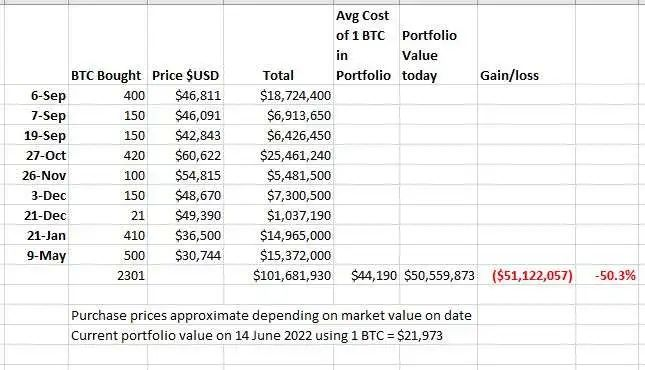
Task: Click the $30,744 price cell
Action: pyautogui.click(x=186, y=255)
